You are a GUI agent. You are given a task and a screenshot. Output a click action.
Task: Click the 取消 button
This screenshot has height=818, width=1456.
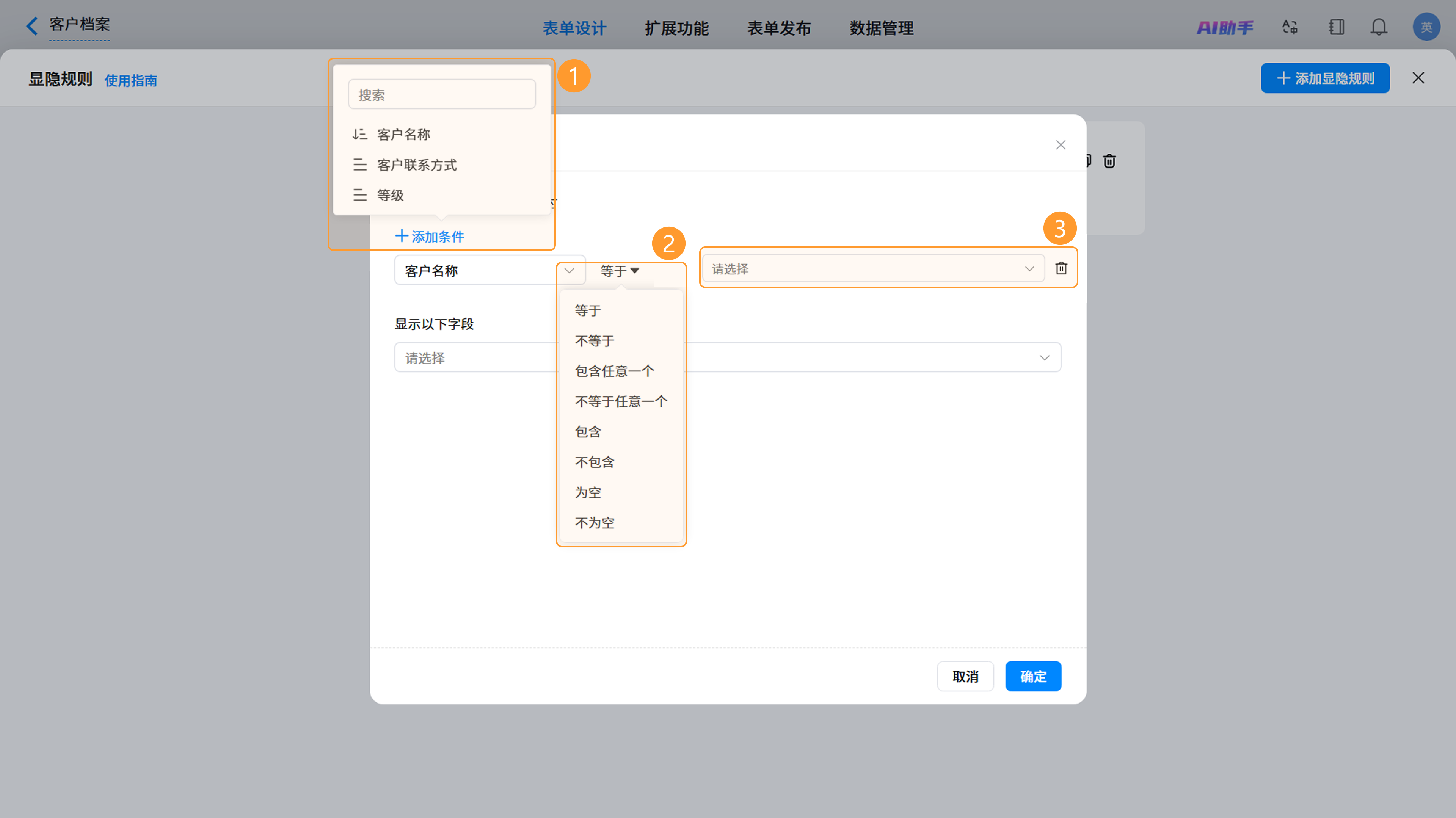[965, 676]
